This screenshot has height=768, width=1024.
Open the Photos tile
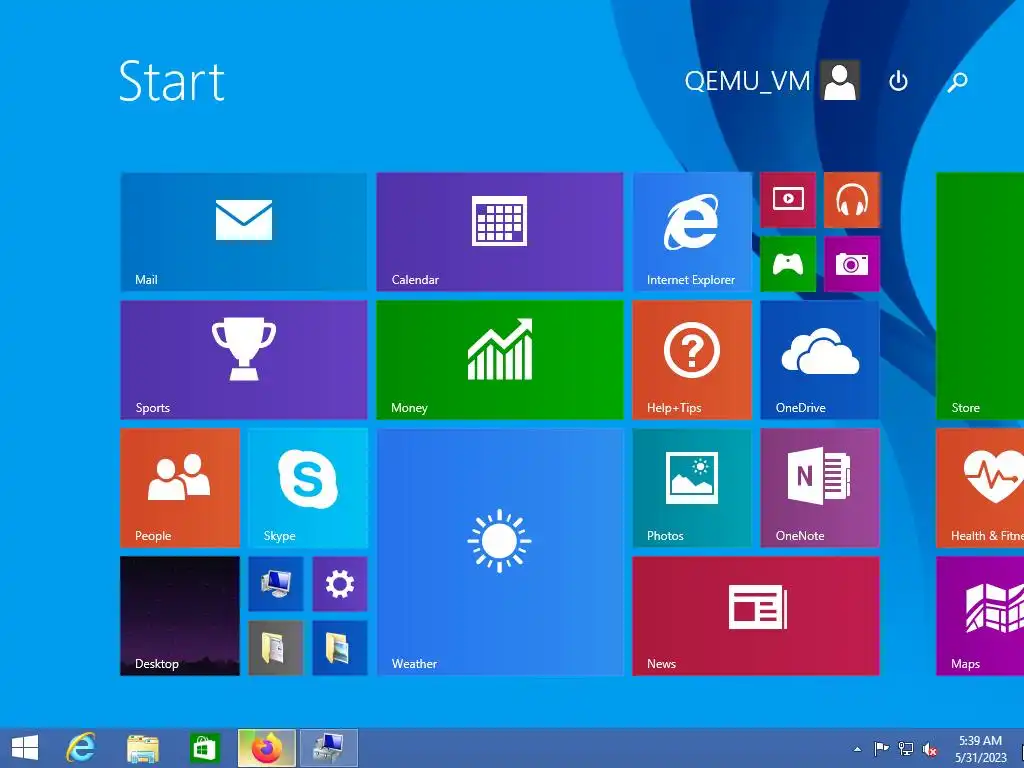click(x=692, y=488)
